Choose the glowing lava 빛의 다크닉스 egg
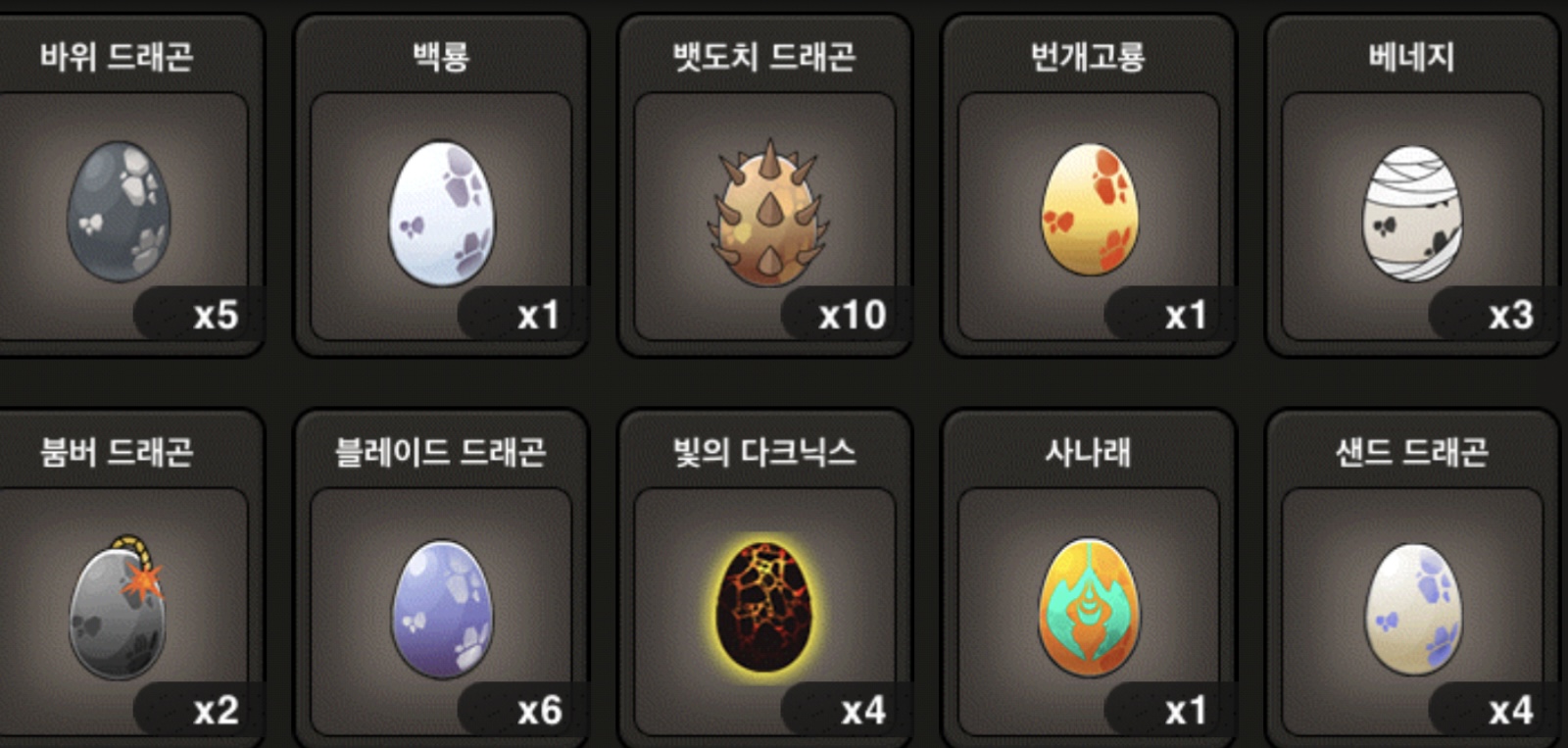 (x=763, y=606)
